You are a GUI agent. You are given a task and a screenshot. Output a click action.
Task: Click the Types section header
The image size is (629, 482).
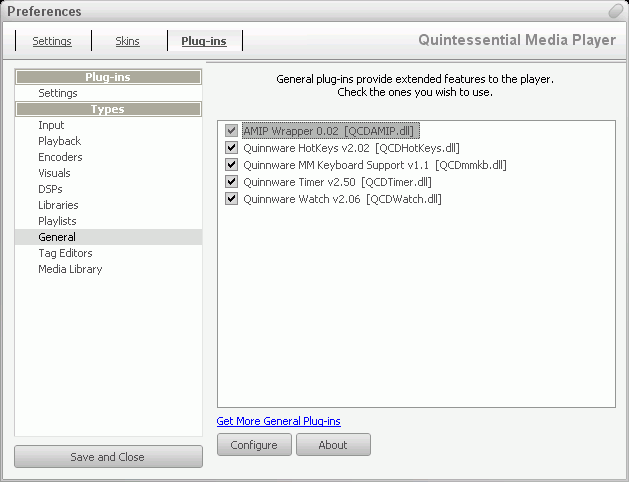(108, 109)
